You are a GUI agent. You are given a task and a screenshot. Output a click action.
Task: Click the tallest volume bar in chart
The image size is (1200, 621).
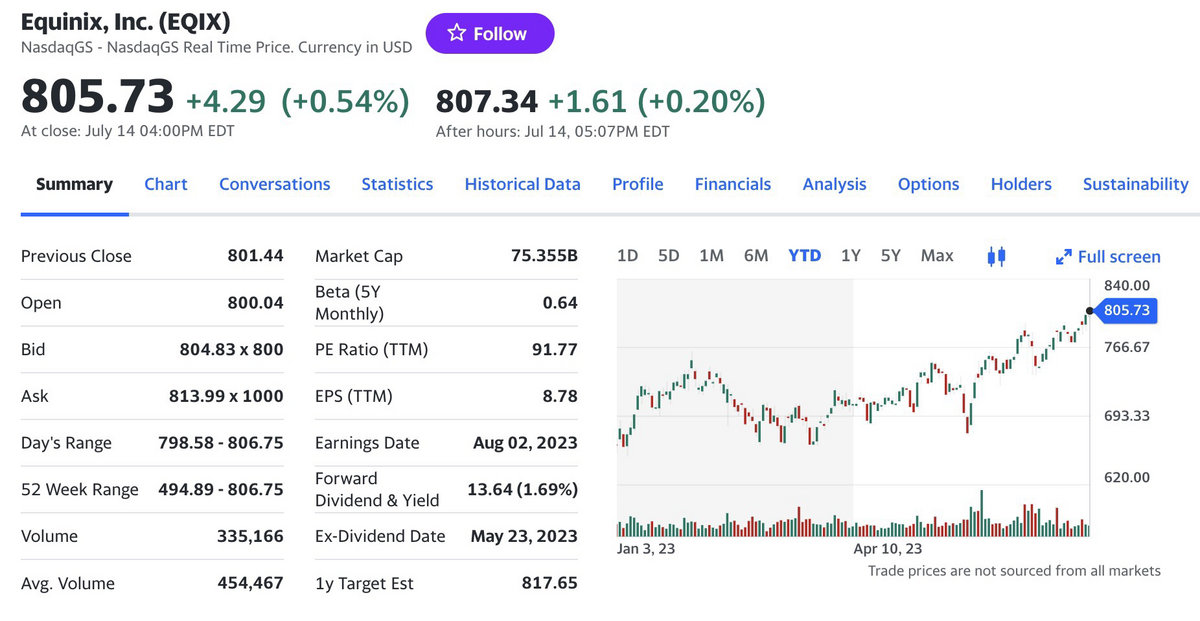pos(982,513)
